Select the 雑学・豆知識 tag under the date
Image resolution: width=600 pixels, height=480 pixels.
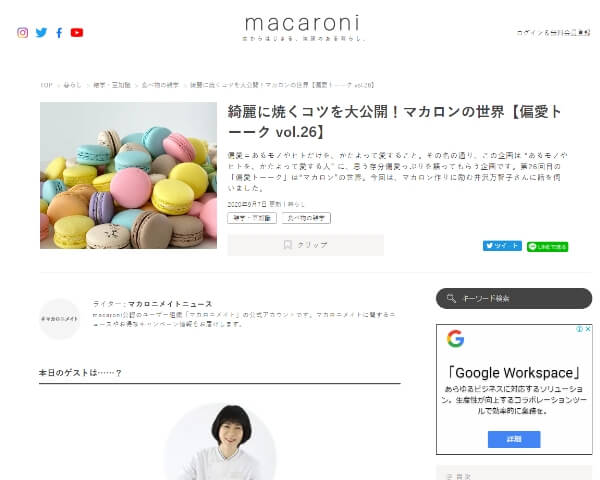[252, 218]
